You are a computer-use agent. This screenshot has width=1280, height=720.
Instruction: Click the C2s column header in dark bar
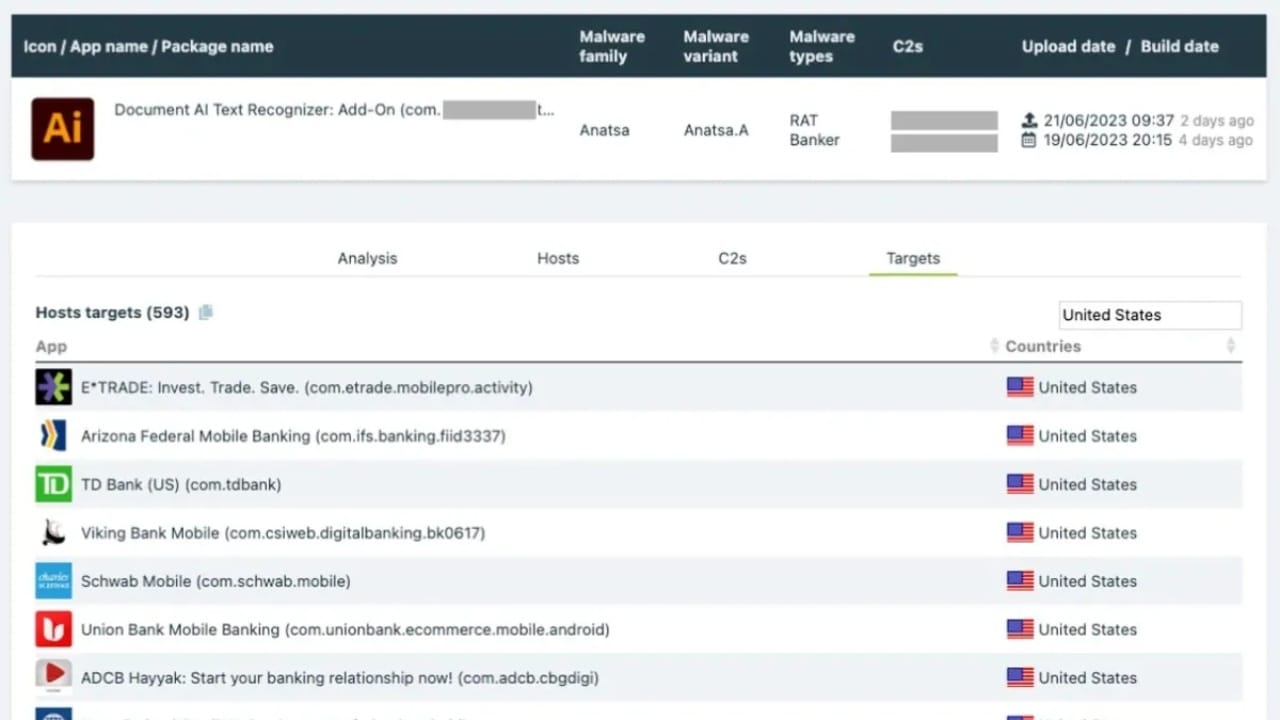point(907,46)
